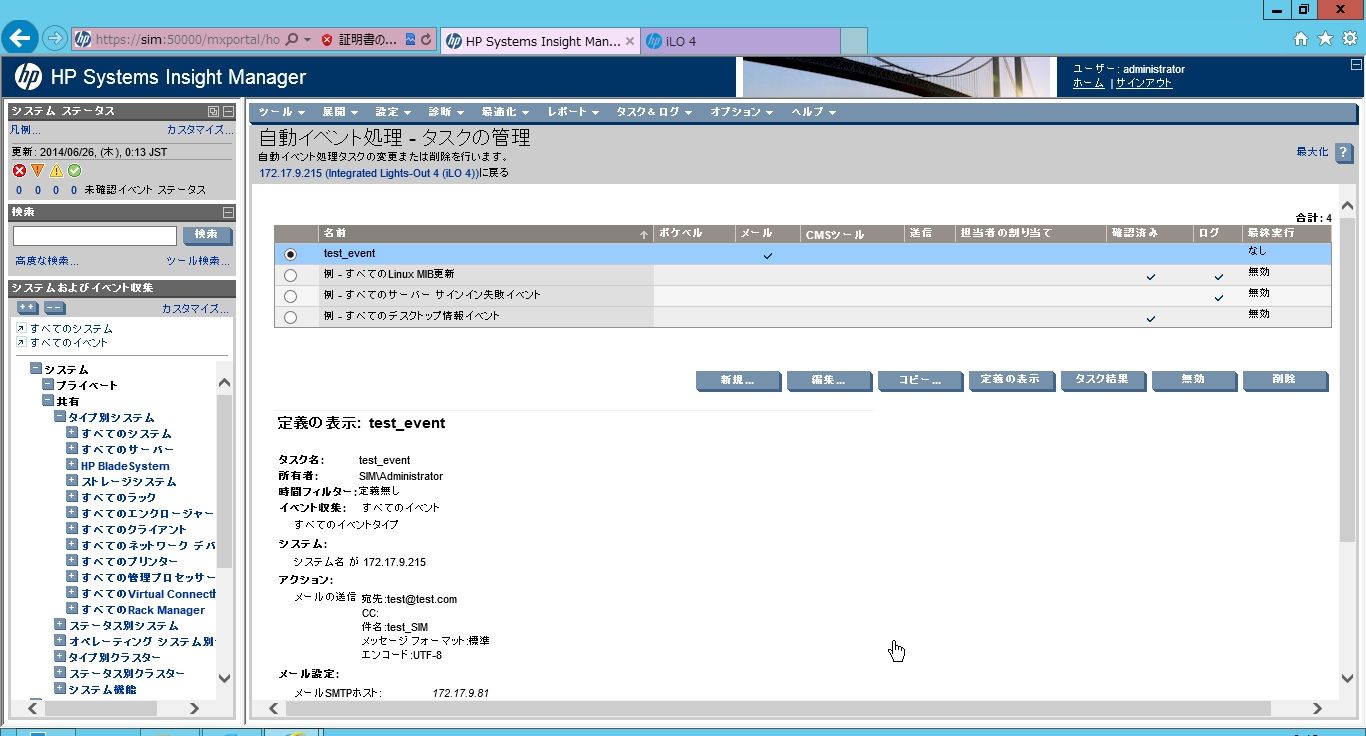
Task: Switch to the iLO 4 browser tab
Action: pos(740,41)
